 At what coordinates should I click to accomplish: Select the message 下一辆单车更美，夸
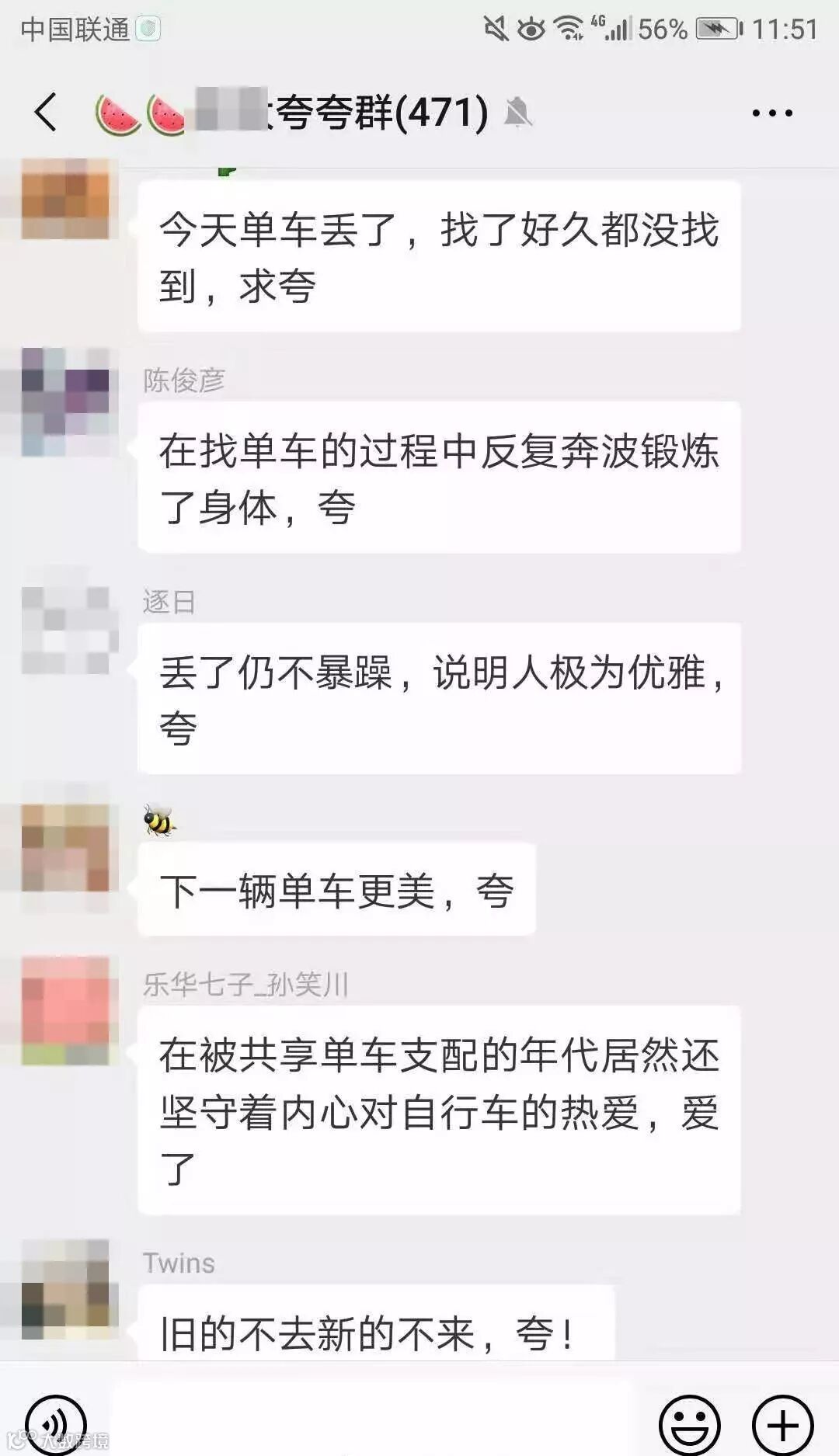click(336, 890)
